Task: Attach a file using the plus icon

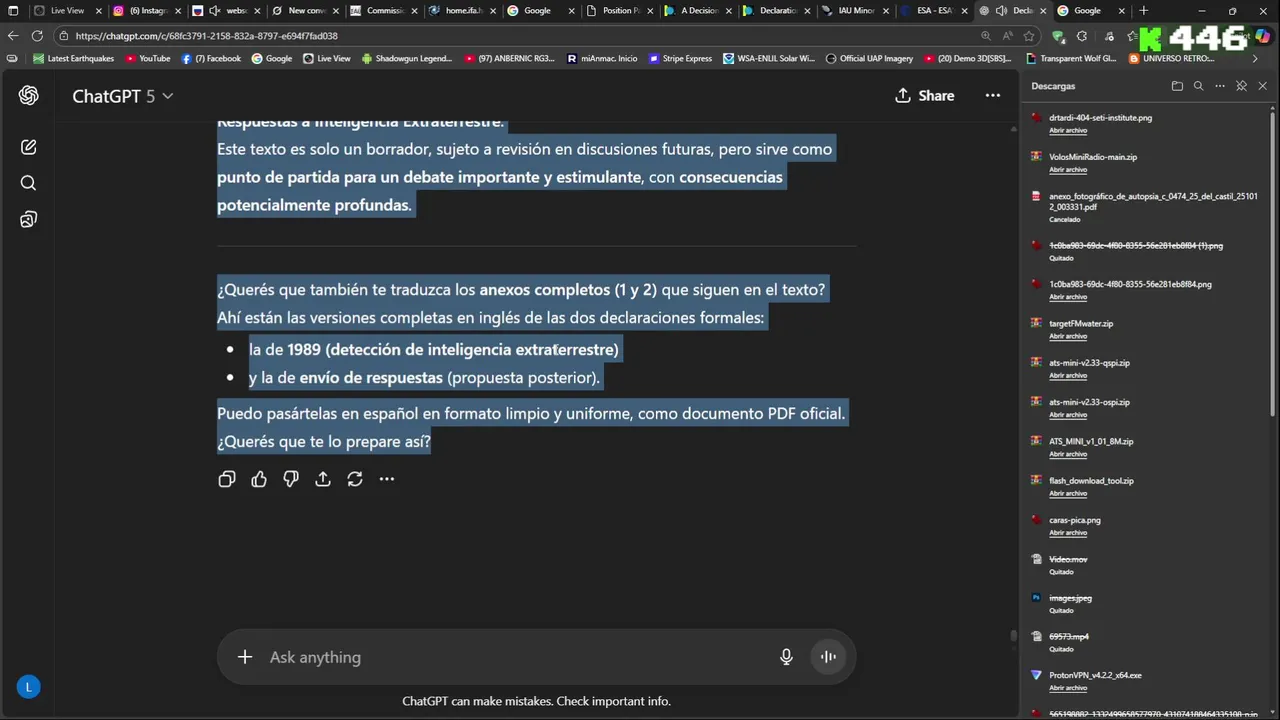Action: tap(245, 657)
